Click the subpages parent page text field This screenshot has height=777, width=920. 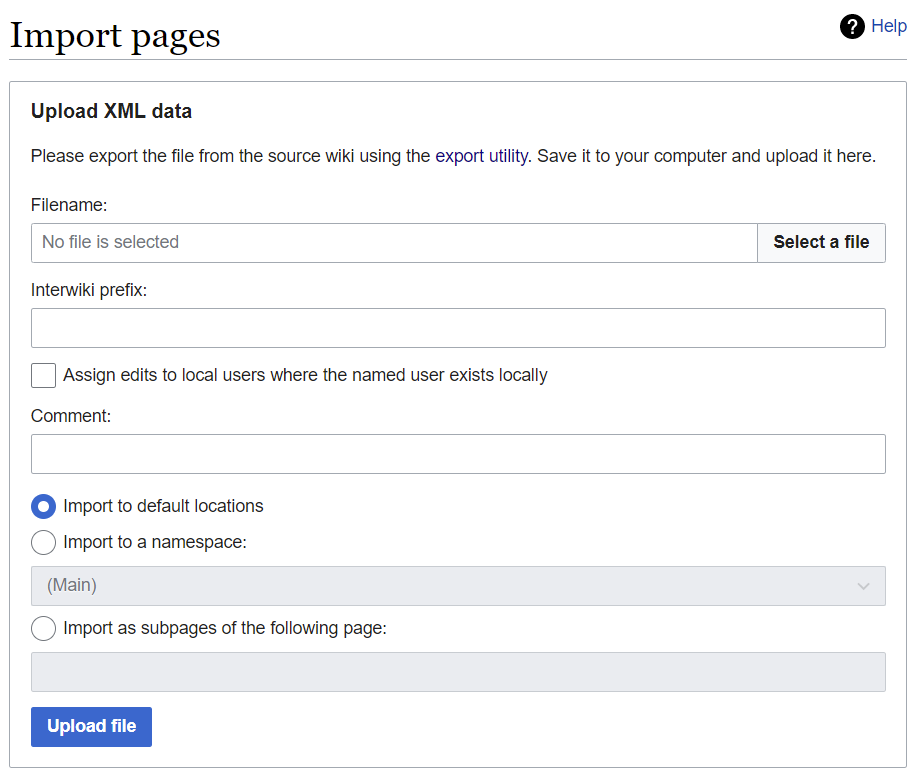[458, 672]
